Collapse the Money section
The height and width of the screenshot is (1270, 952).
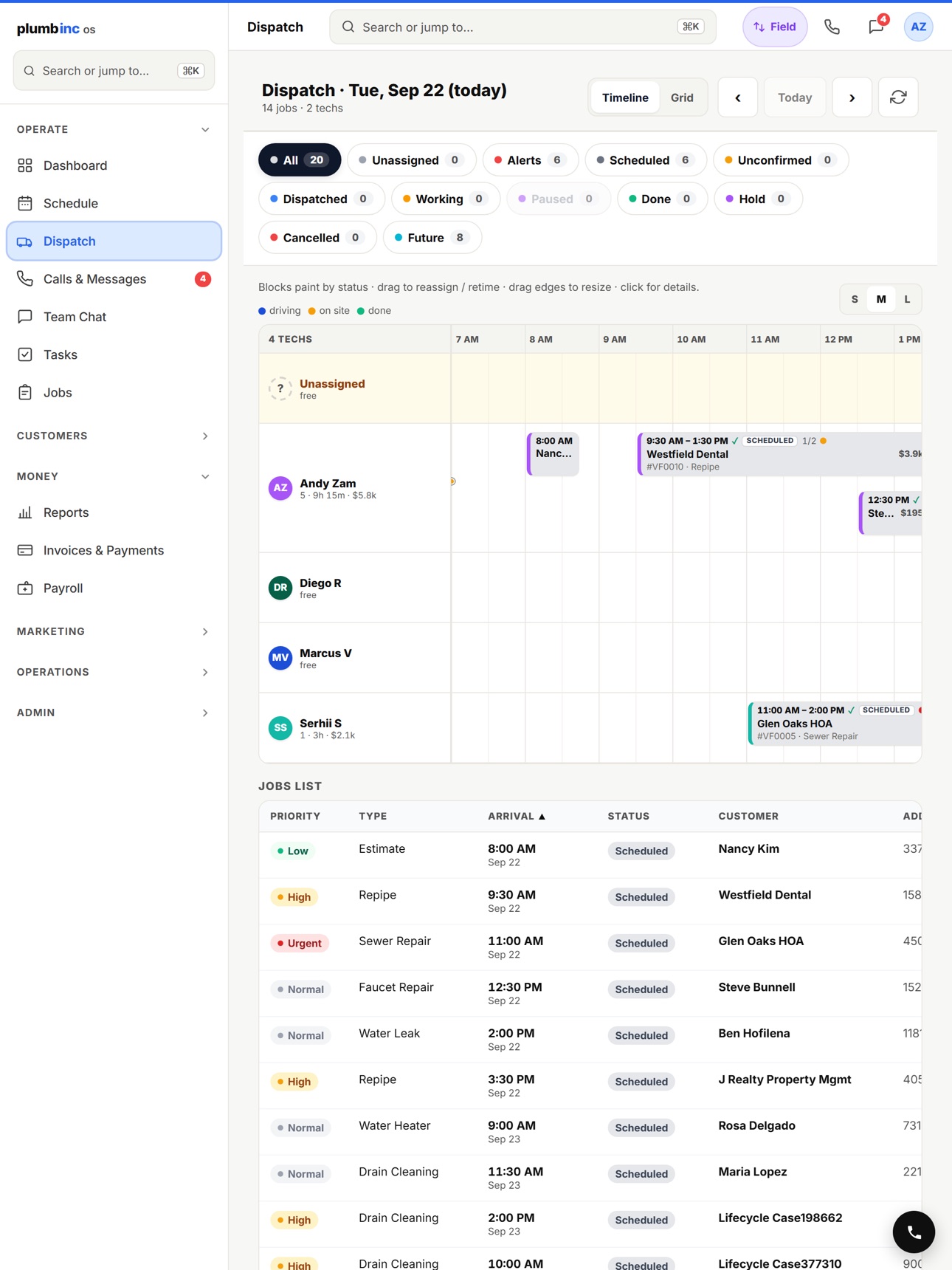pos(114,476)
